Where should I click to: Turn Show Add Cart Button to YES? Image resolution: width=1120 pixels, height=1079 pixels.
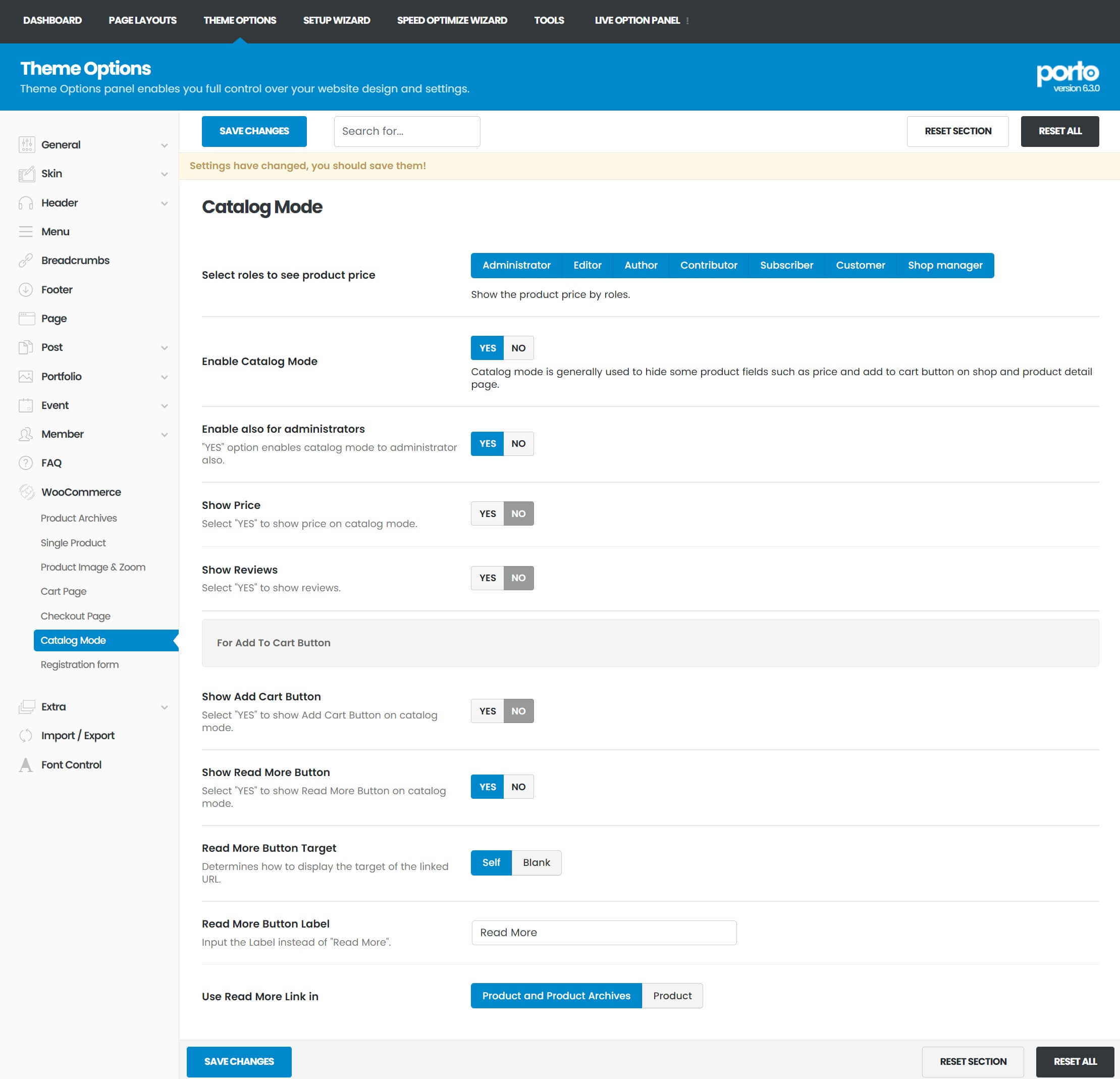[x=487, y=711]
